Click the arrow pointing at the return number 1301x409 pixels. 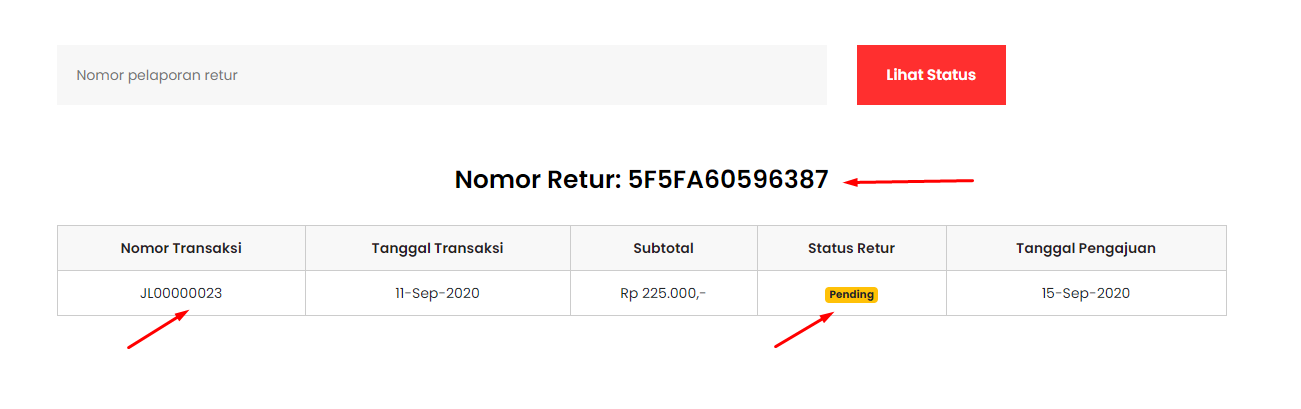(x=908, y=181)
